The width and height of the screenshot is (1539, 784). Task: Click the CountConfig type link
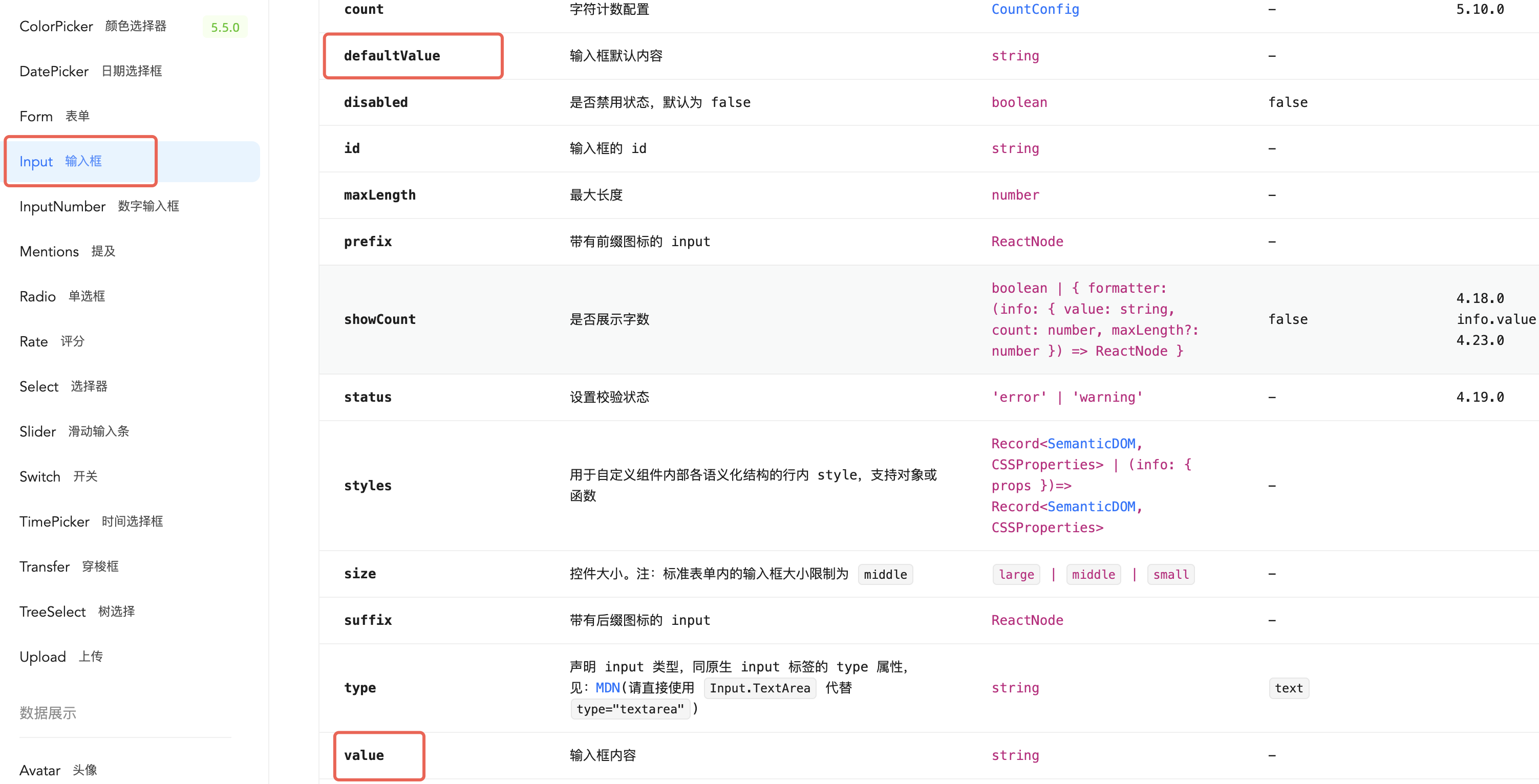click(1035, 10)
